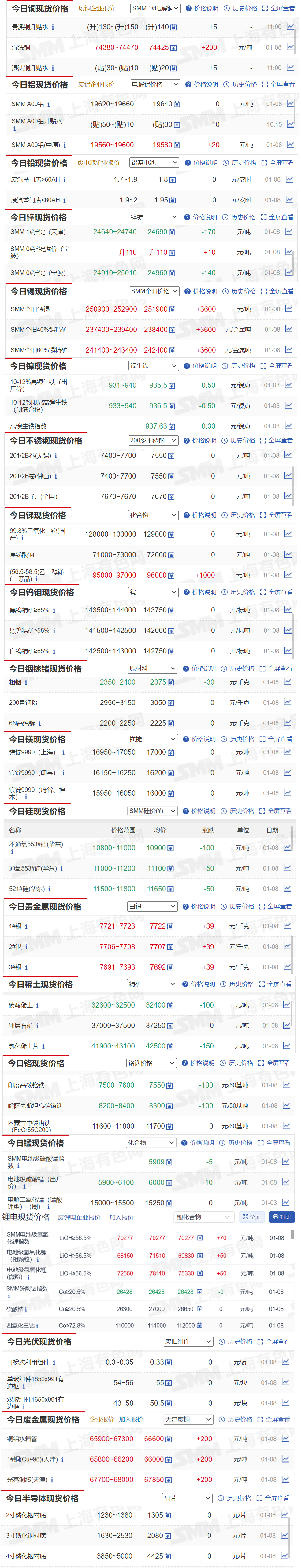This screenshot has height=1568, width=301.
Task: Click 全屏查看 in zinc section
Action: click(x=277, y=217)
